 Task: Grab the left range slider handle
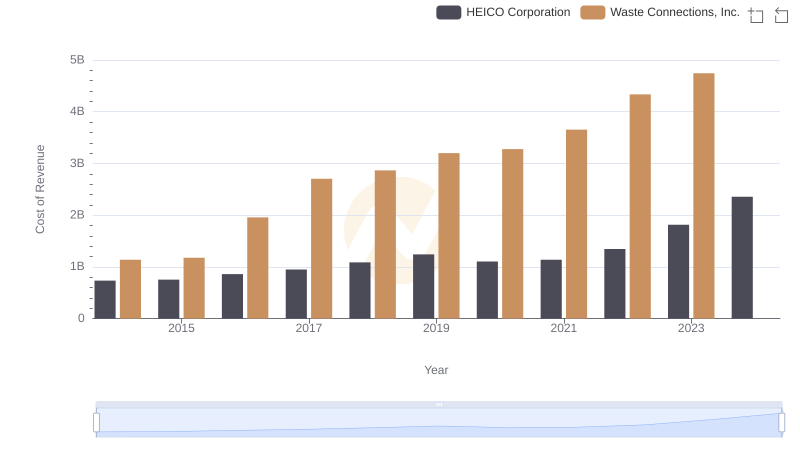pos(96,423)
